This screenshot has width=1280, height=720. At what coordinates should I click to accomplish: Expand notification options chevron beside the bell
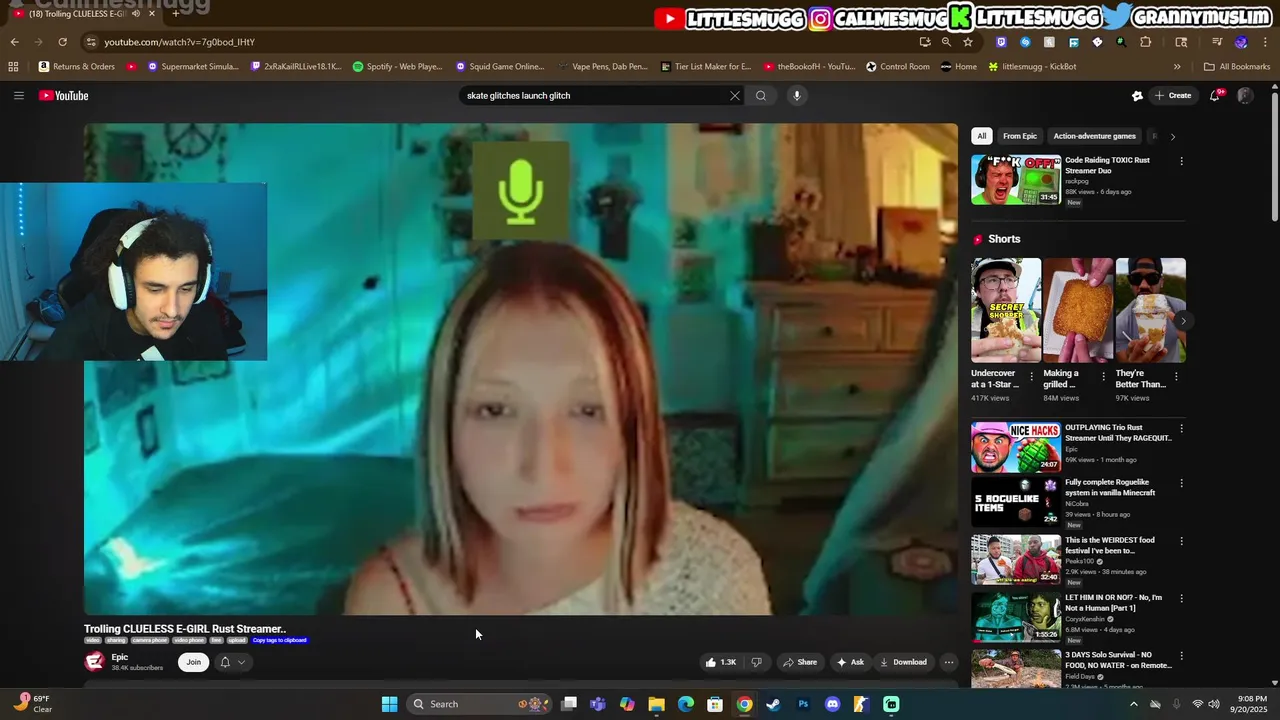click(x=241, y=662)
